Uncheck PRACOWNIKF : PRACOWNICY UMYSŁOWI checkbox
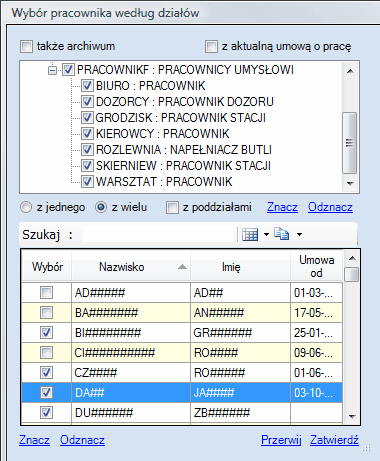This screenshot has width=380, height=461. (68, 70)
